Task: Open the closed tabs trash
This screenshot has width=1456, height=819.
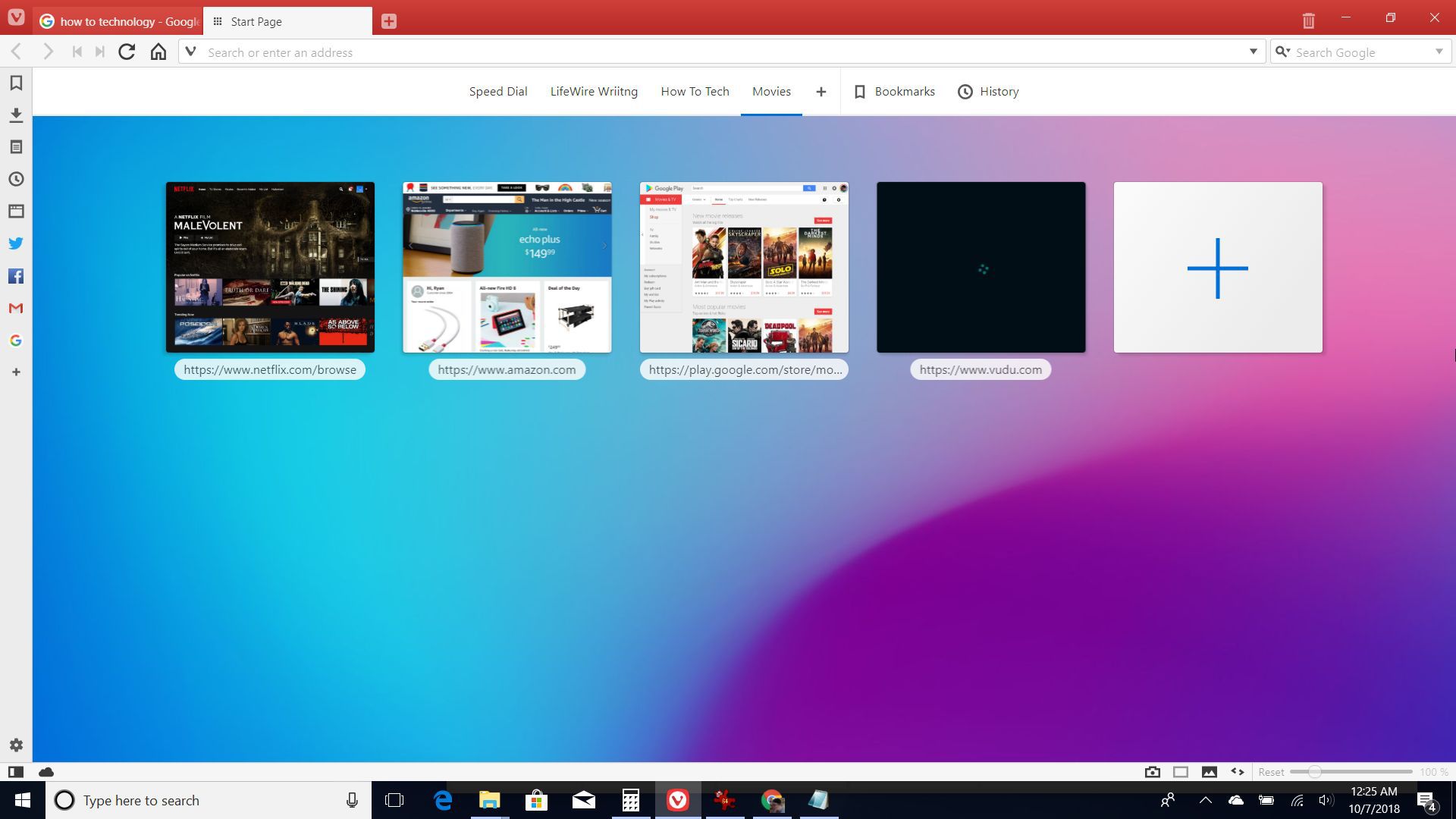Action: pos(1308,20)
